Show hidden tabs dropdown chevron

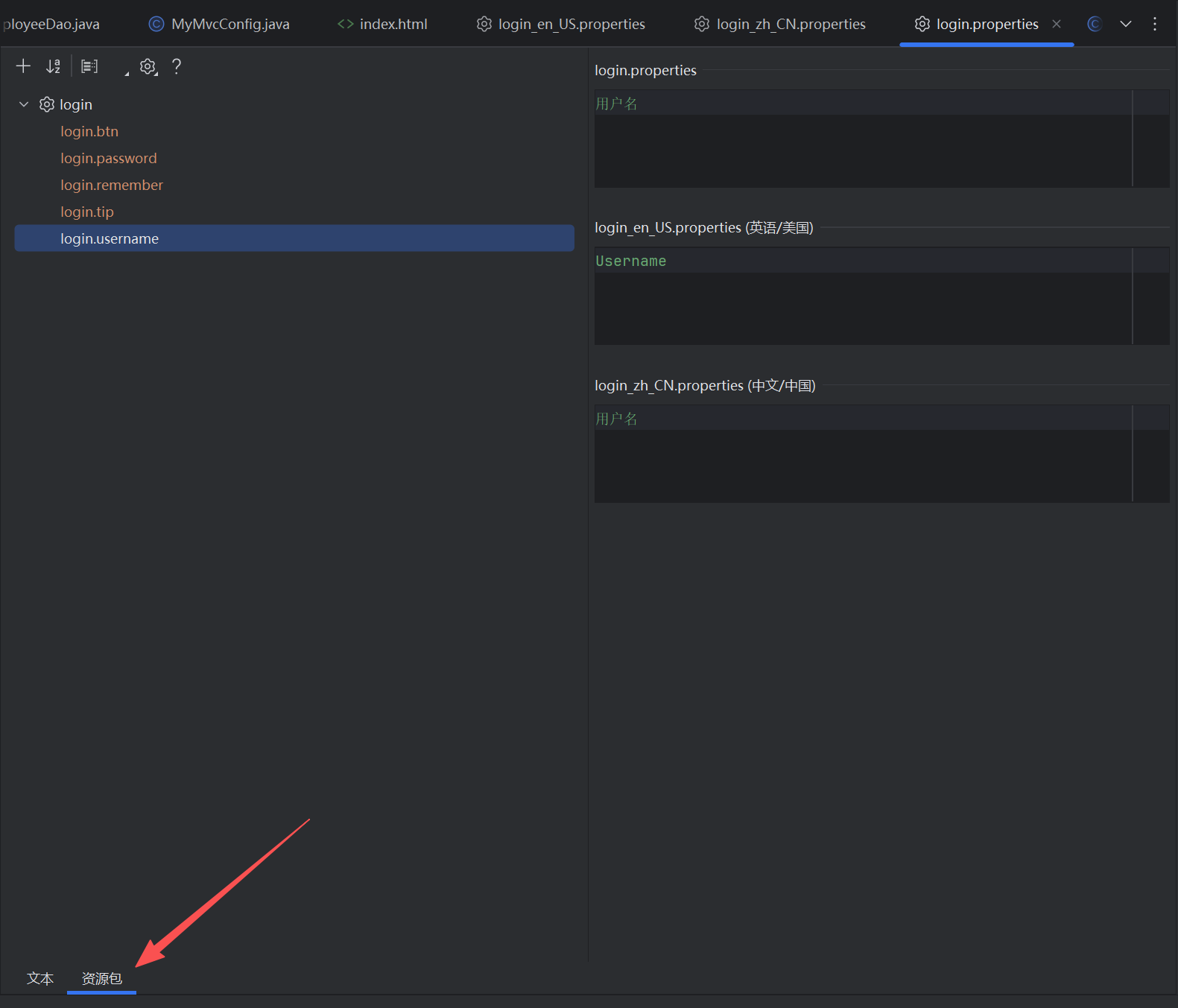(1126, 24)
